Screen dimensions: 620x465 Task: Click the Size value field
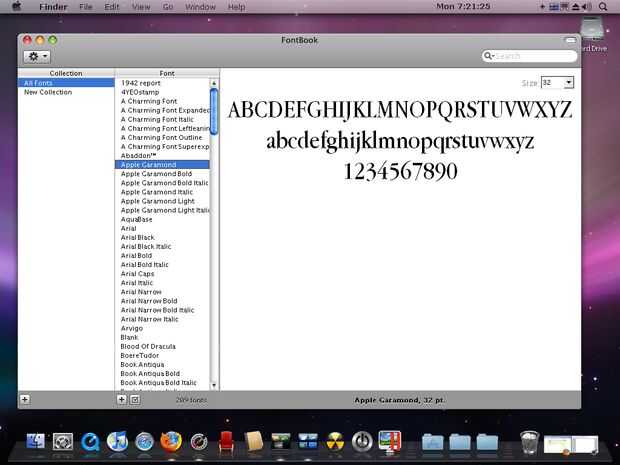(x=552, y=82)
